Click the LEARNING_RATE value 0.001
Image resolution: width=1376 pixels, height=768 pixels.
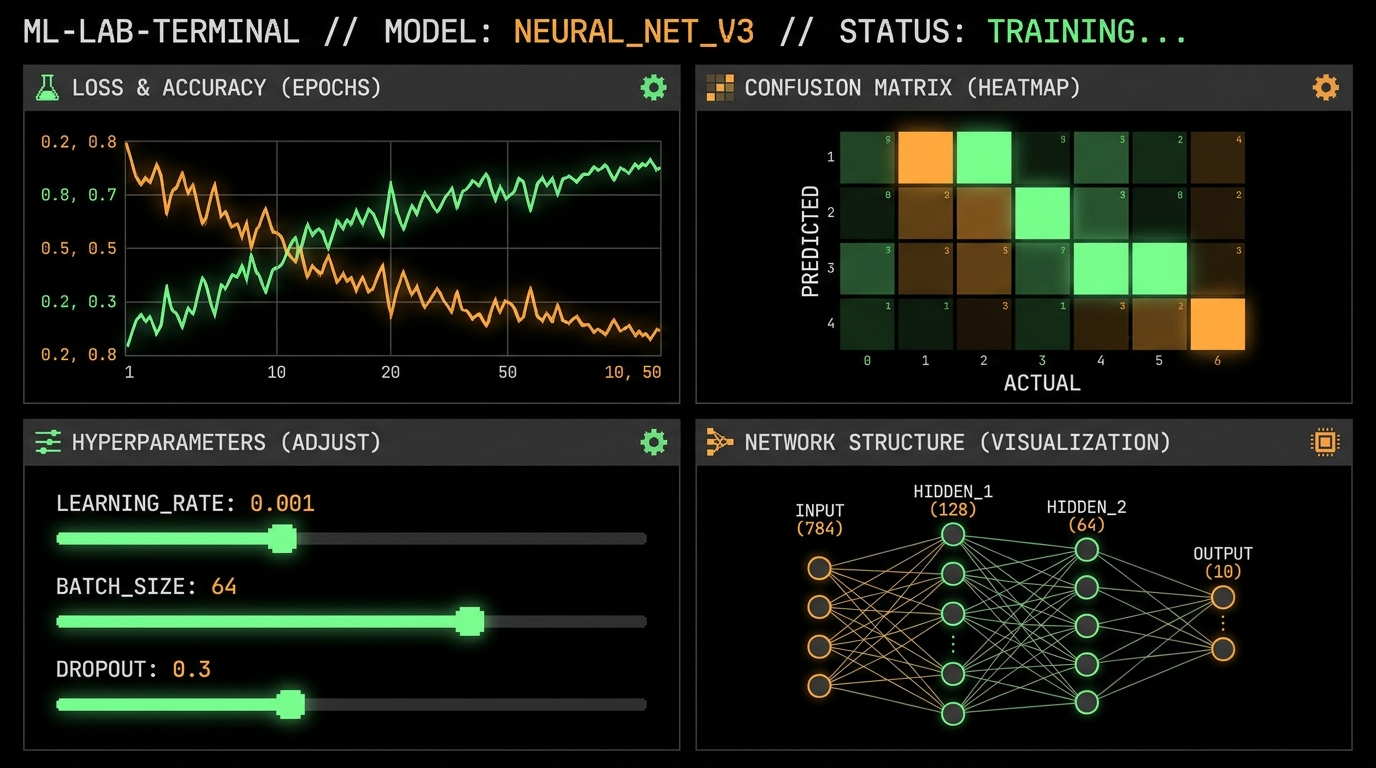[282, 503]
